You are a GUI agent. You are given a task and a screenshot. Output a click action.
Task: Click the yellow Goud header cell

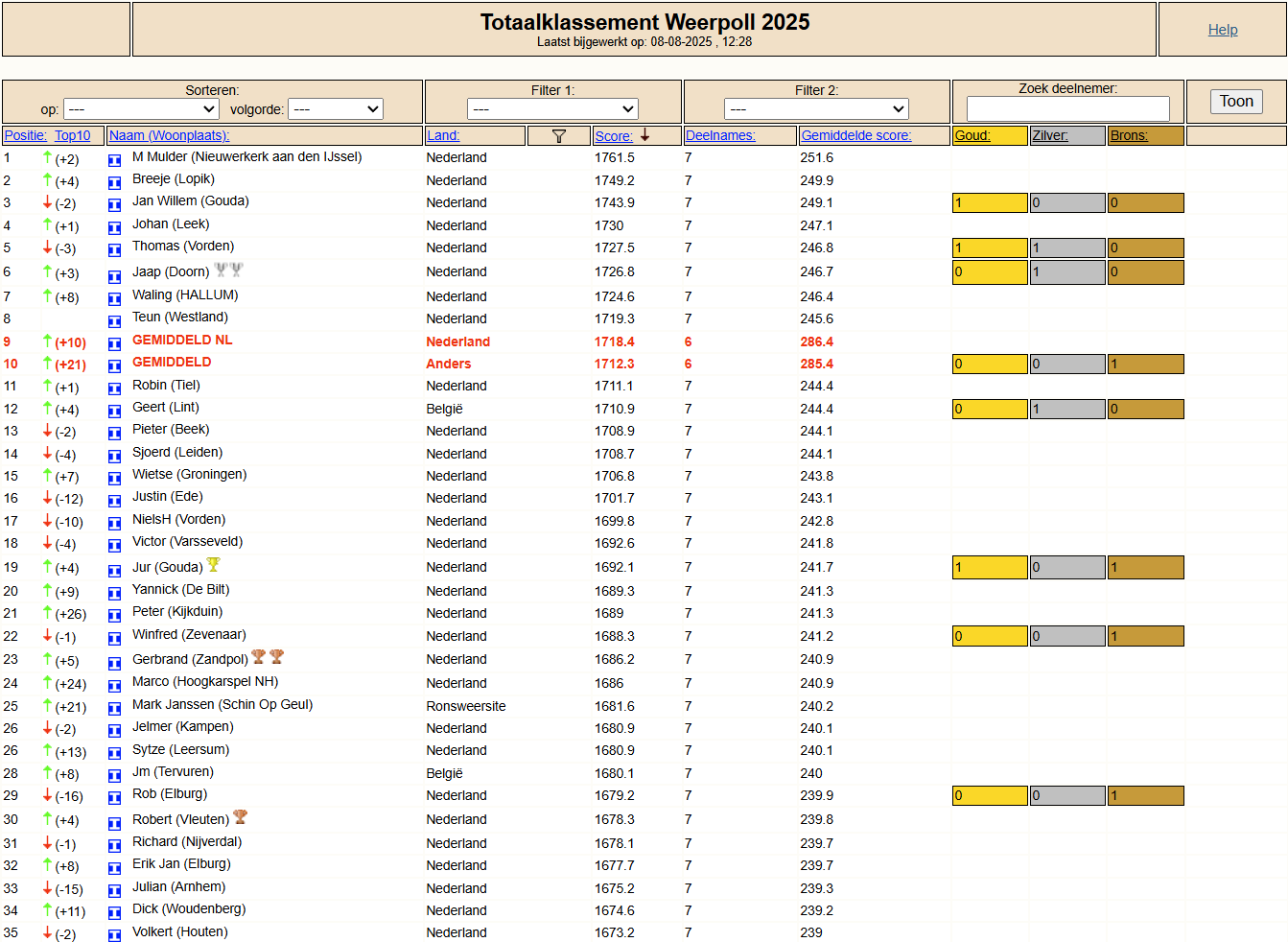989,136
